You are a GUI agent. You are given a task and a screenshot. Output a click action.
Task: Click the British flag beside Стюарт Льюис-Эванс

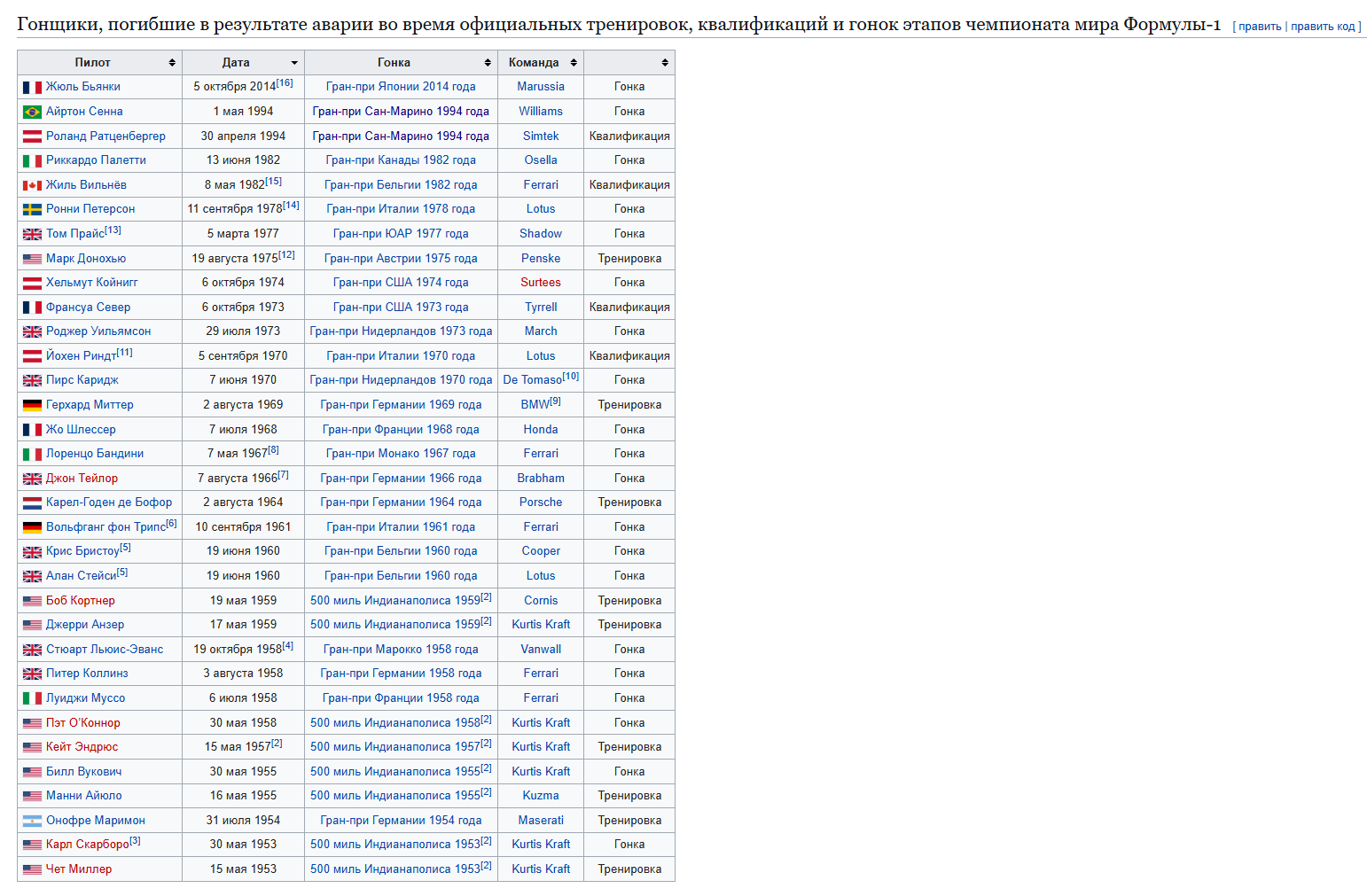(32, 650)
